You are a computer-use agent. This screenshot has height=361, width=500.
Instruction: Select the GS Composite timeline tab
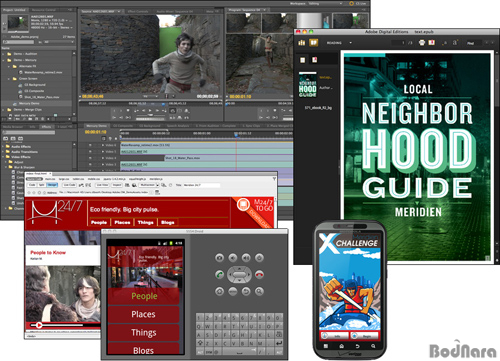123,126
